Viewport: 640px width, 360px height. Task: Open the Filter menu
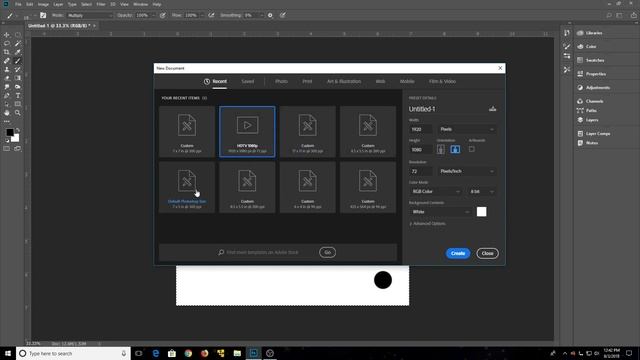click(101, 4)
